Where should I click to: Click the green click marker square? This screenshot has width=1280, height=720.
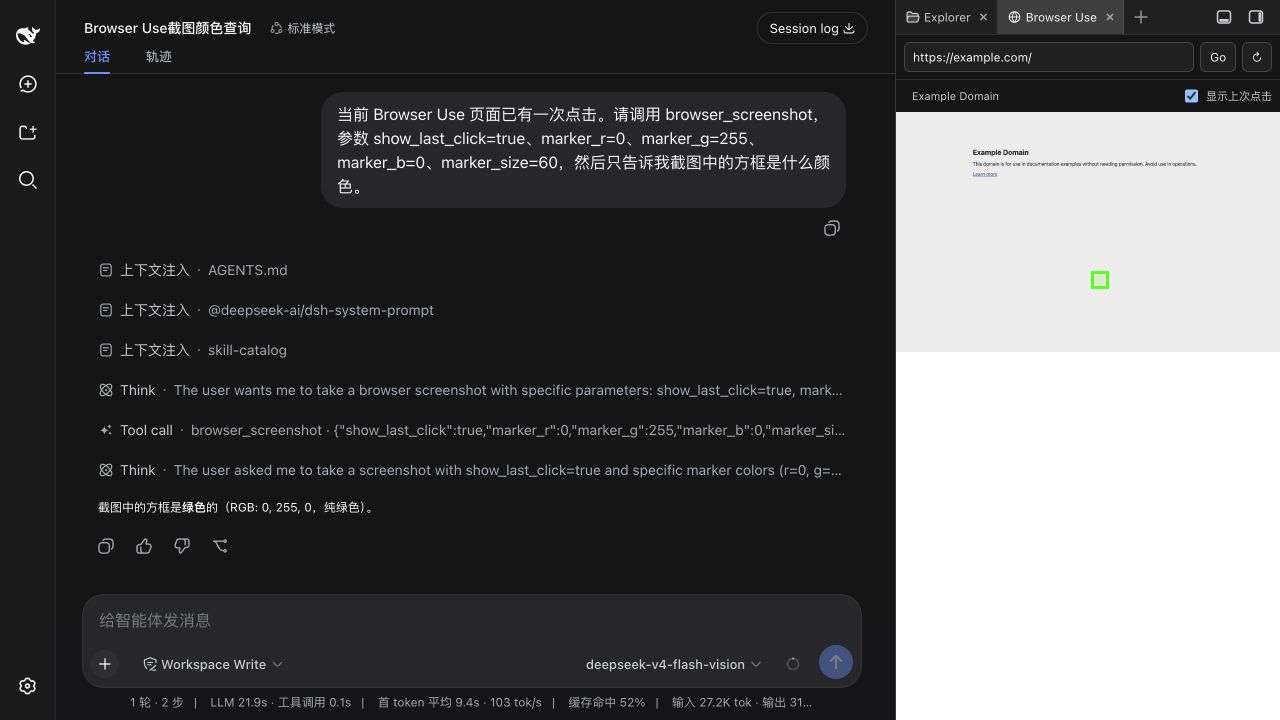[1100, 280]
